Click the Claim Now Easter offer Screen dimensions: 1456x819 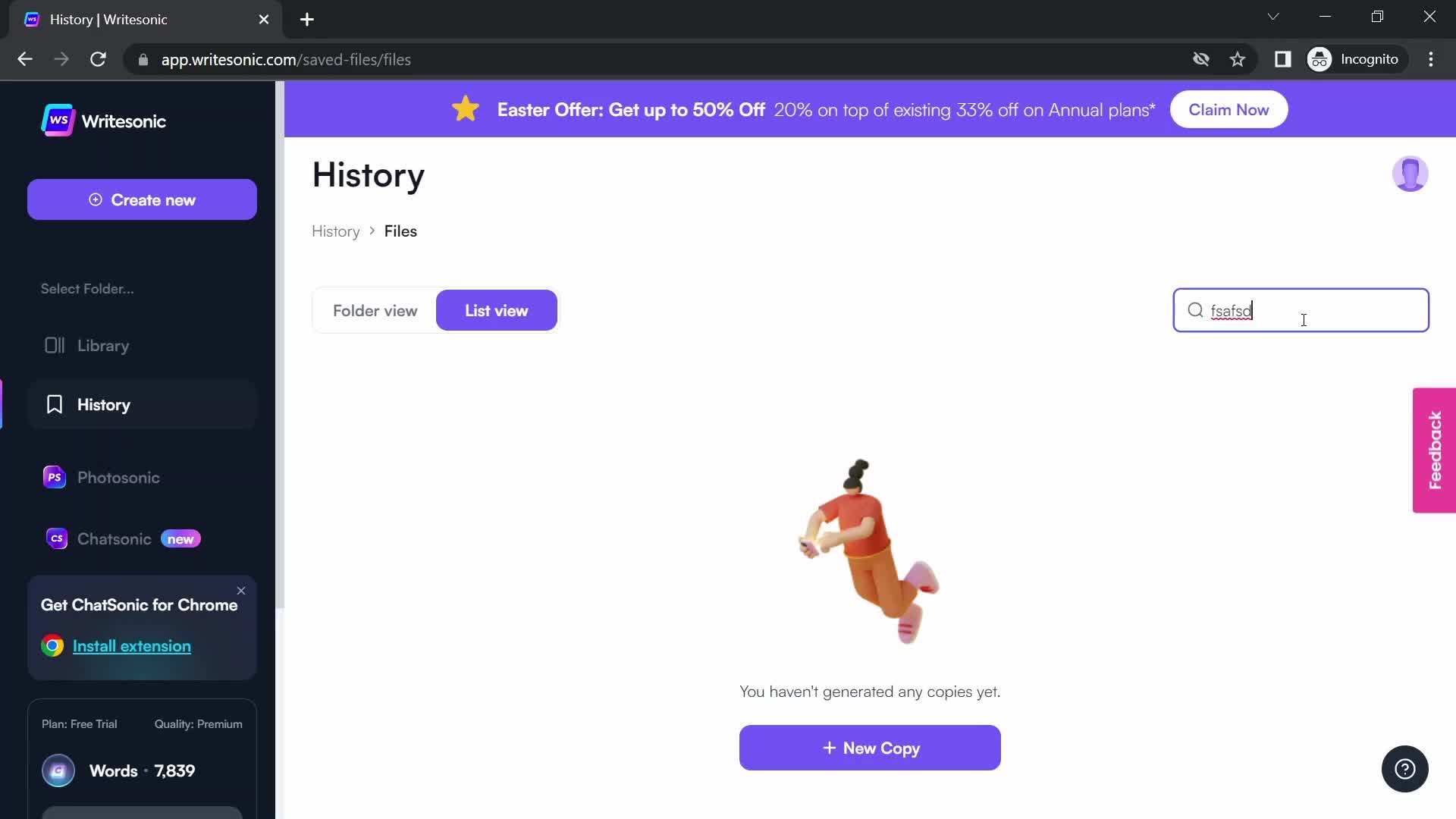coord(1229,110)
